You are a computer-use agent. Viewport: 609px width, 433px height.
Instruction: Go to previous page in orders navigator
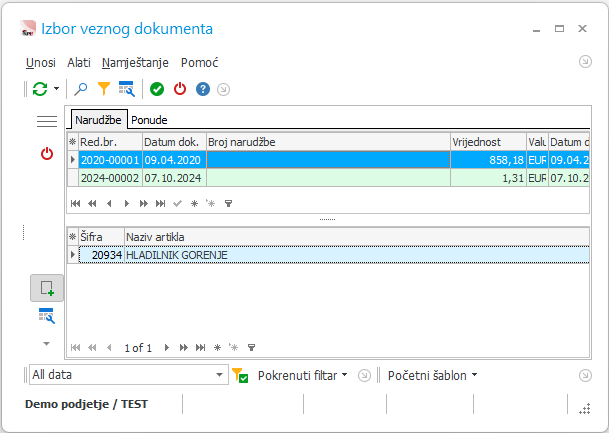92,203
